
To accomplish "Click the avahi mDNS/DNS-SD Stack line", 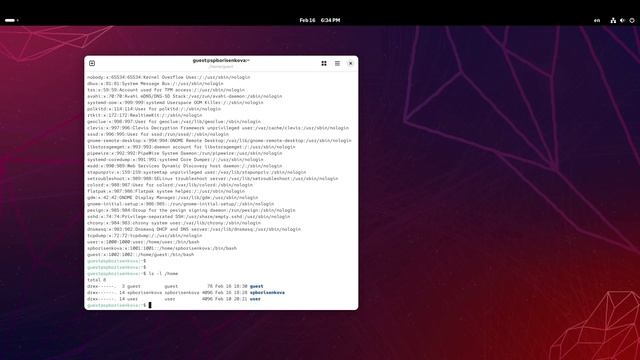I will click(184, 96).
